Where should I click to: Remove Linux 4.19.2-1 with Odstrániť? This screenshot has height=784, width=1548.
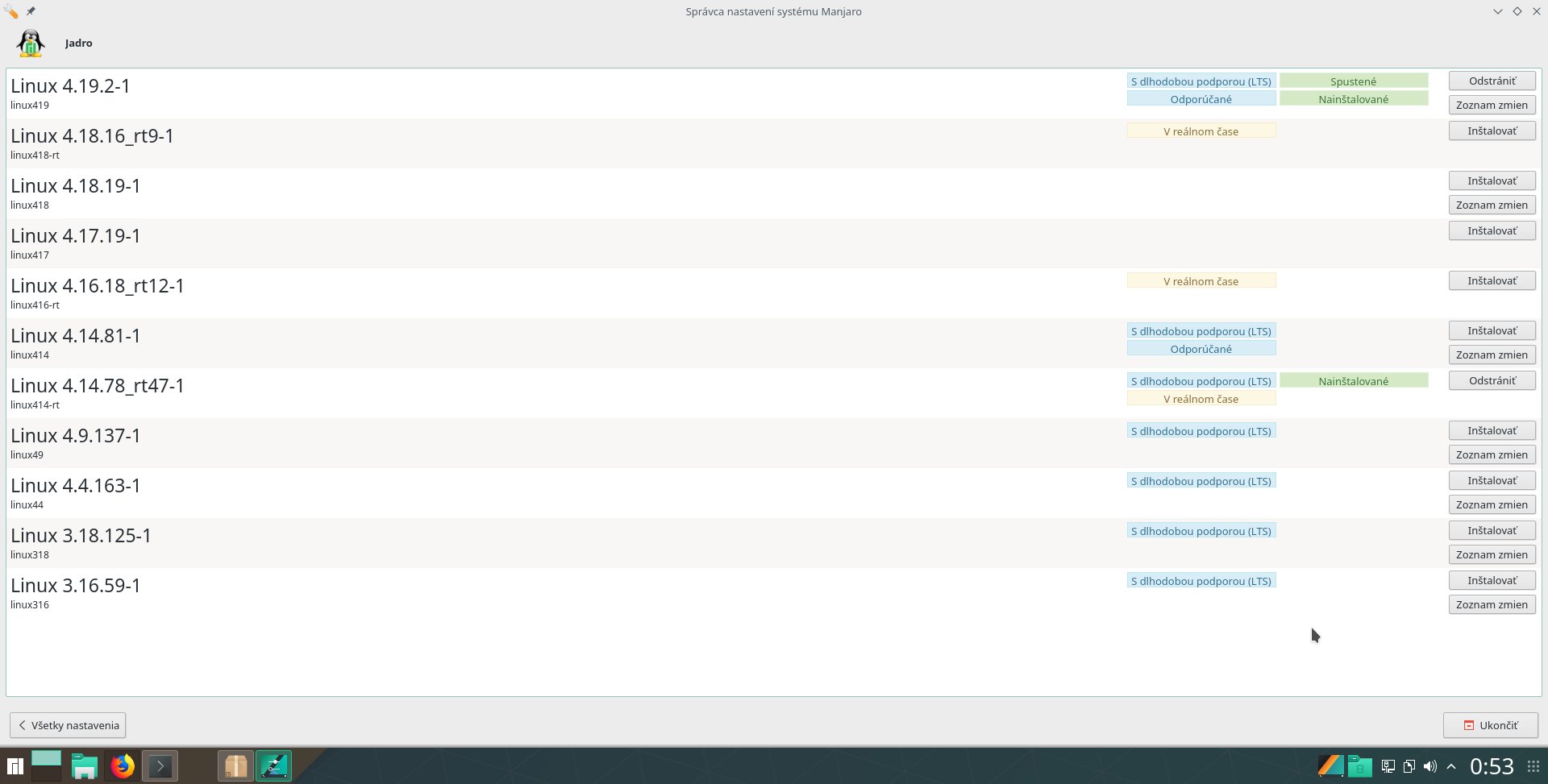(1492, 81)
